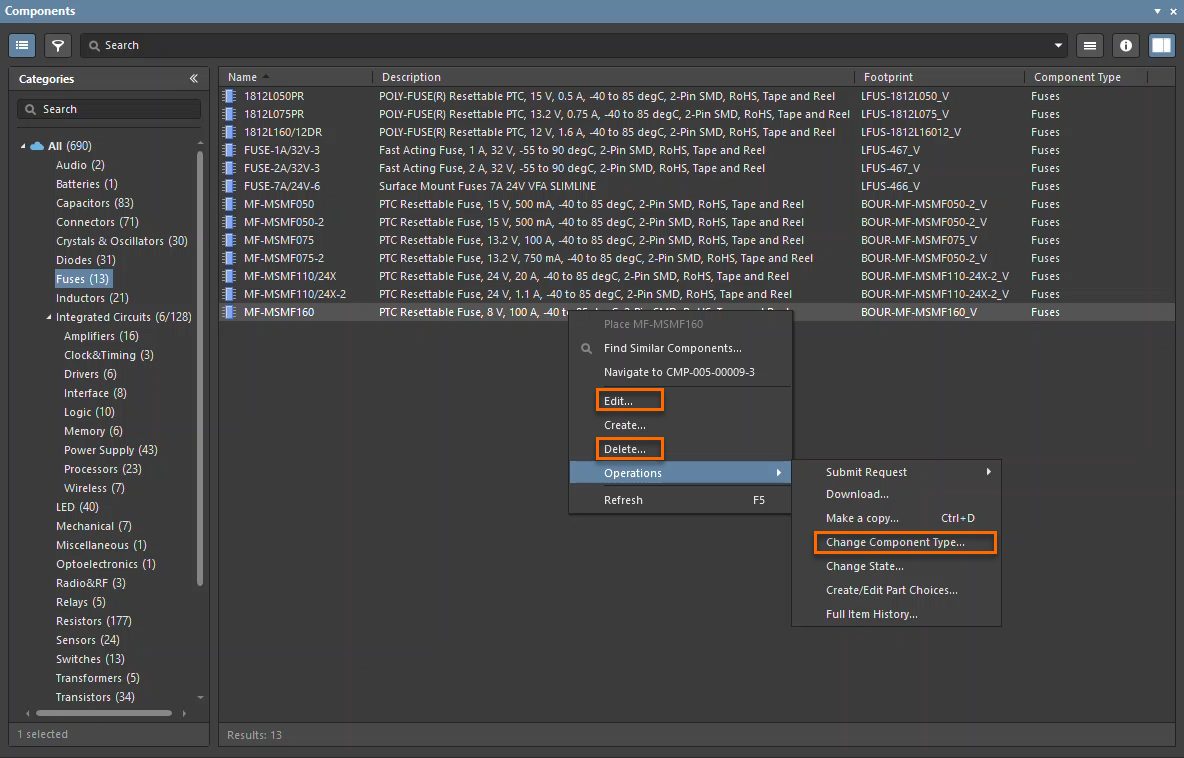The height and width of the screenshot is (758, 1184).
Task: Choose Create... in the context menu
Action: pyautogui.click(x=680, y=425)
